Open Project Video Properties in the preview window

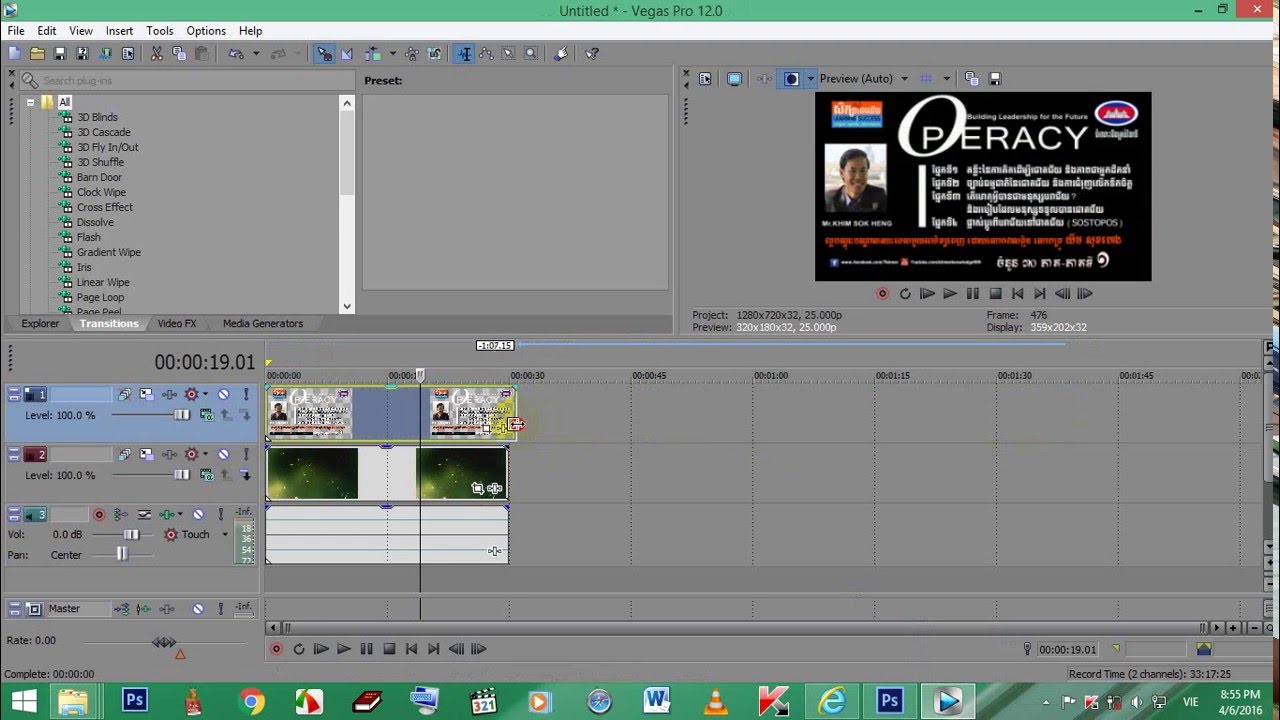(x=704, y=78)
